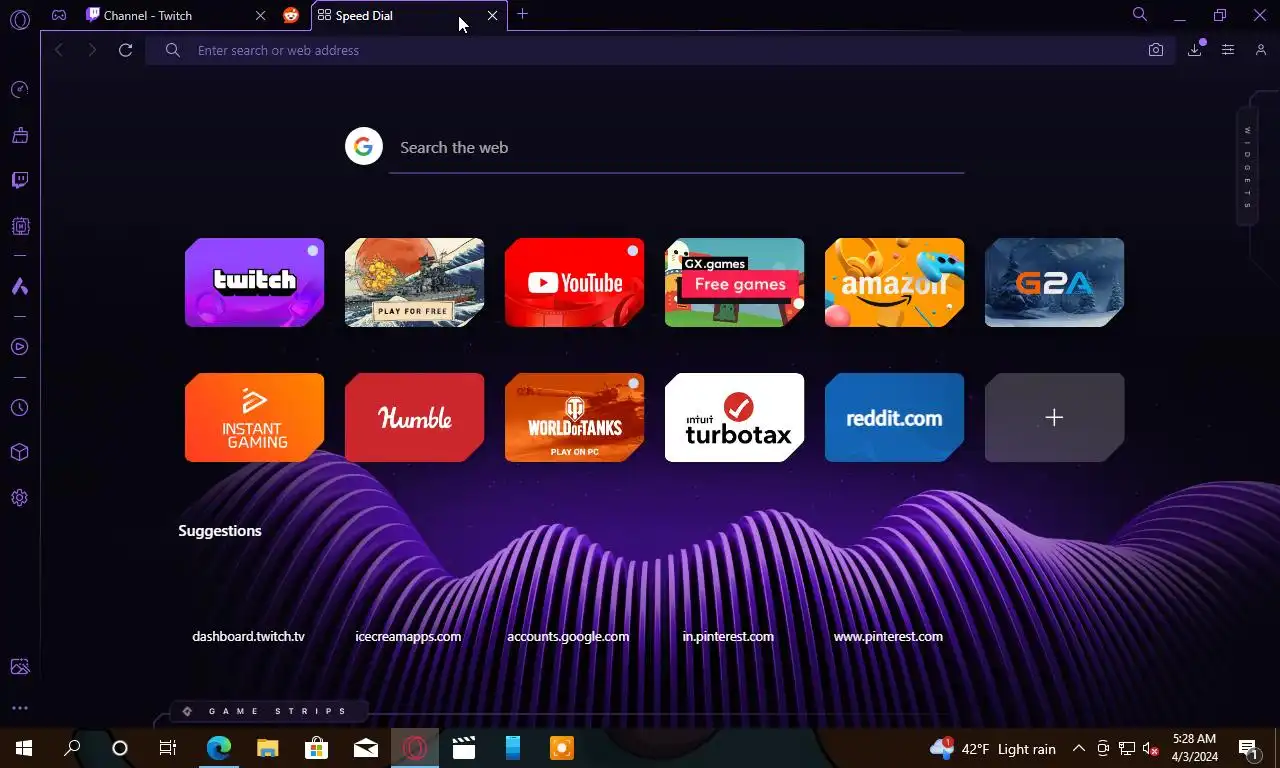Open Microsoft Edge from taskbar
This screenshot has width=1280, height=768.
(x=218, y=748)
